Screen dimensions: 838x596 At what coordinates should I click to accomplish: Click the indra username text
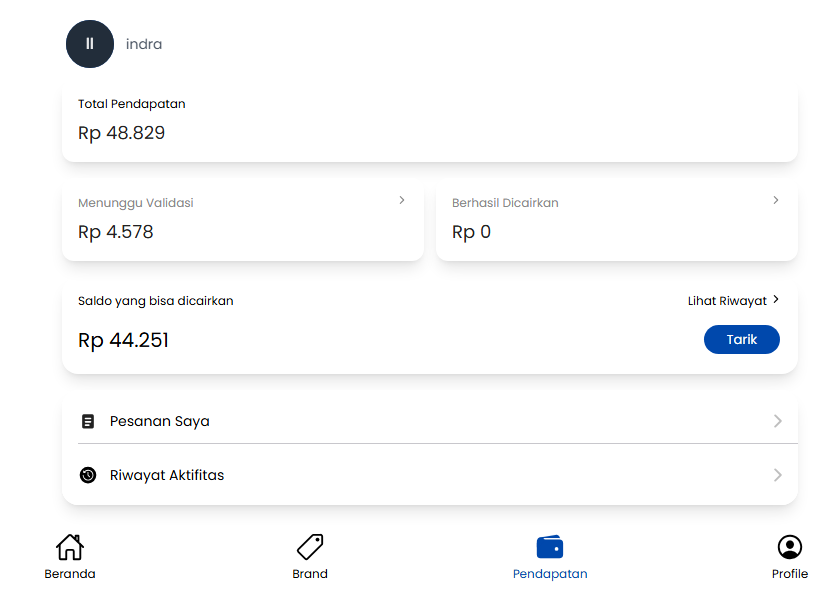[x=144, y=44]
